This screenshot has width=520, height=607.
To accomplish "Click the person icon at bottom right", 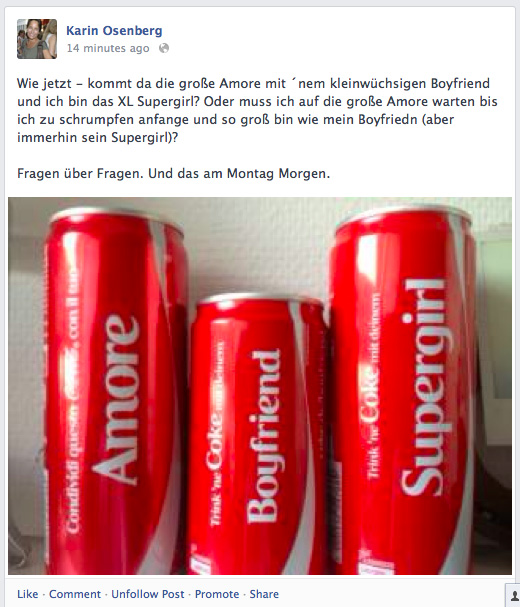I will pyautogui.click(x=514, y=595).
